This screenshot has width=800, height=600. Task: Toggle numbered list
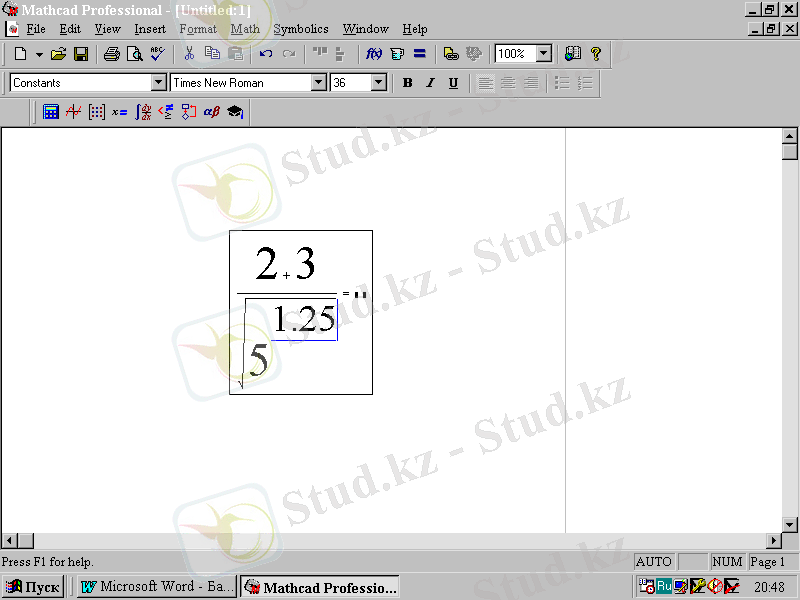coord(585,83)
